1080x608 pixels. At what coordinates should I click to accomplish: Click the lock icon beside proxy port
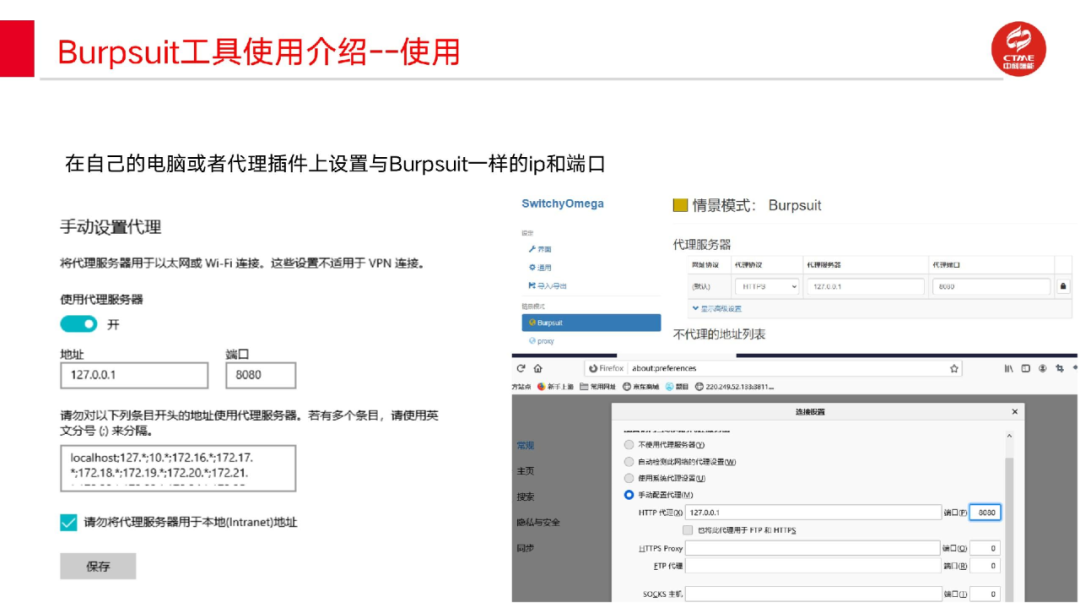(x=1063, y=286)
